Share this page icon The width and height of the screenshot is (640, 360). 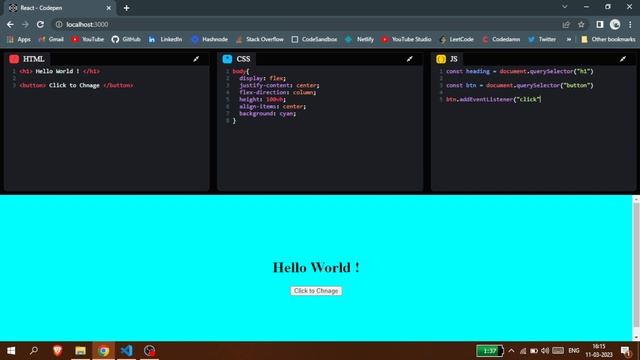point(566,24)
